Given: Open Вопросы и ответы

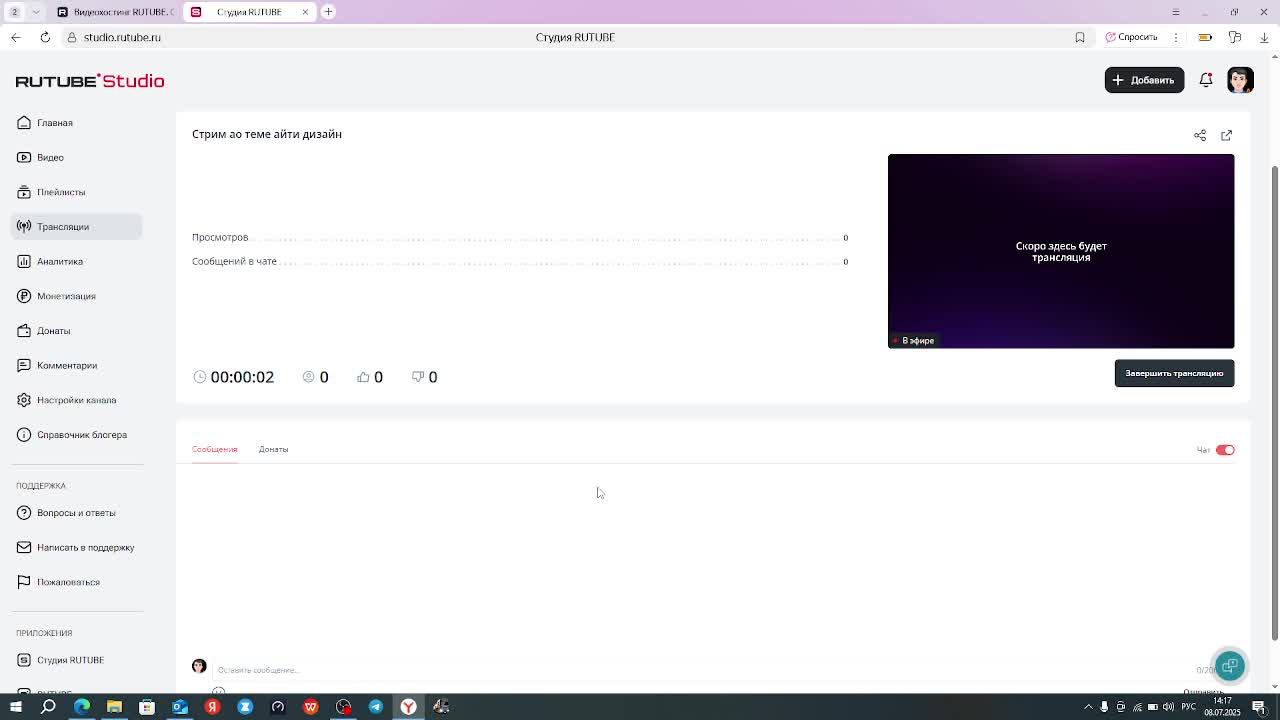Looking at the screenshot, I should [x=76, y=513].
